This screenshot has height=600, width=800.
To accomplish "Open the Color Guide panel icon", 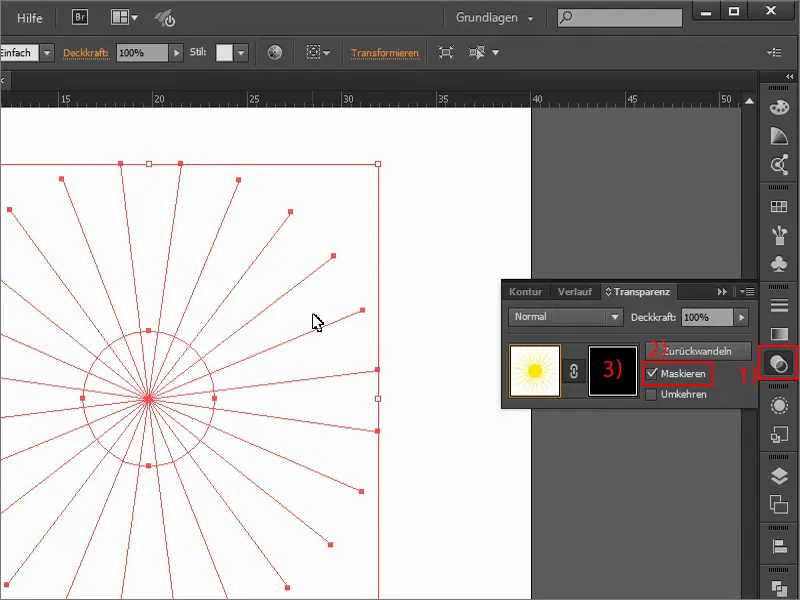I will click(779, 136).
